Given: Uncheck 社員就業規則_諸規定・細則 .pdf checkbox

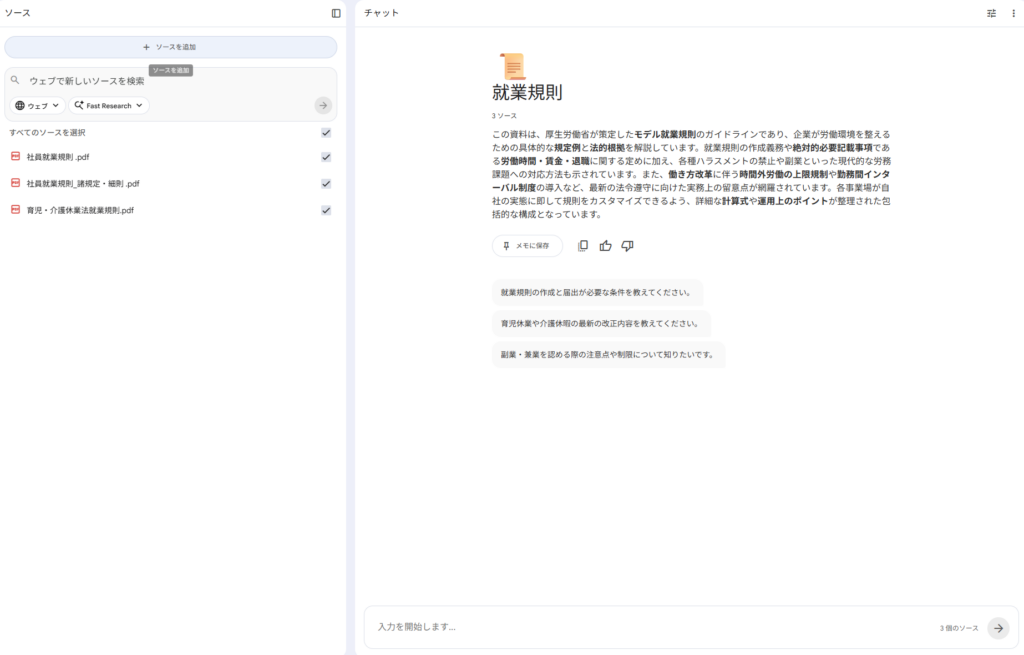Looking at the screenshot, I should coord(326,183).
